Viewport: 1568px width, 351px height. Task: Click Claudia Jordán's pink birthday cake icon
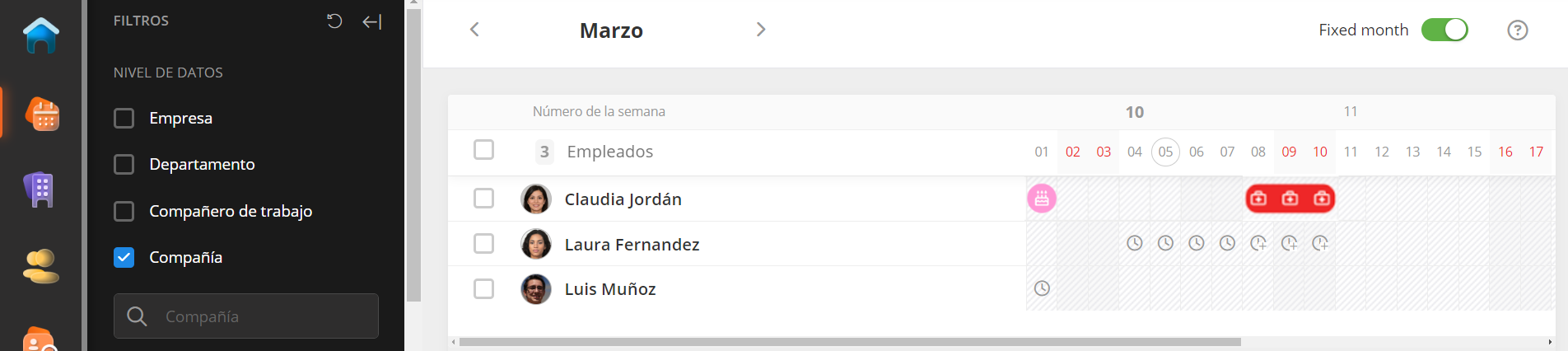pyautogui.click(x=1042, y=199)
